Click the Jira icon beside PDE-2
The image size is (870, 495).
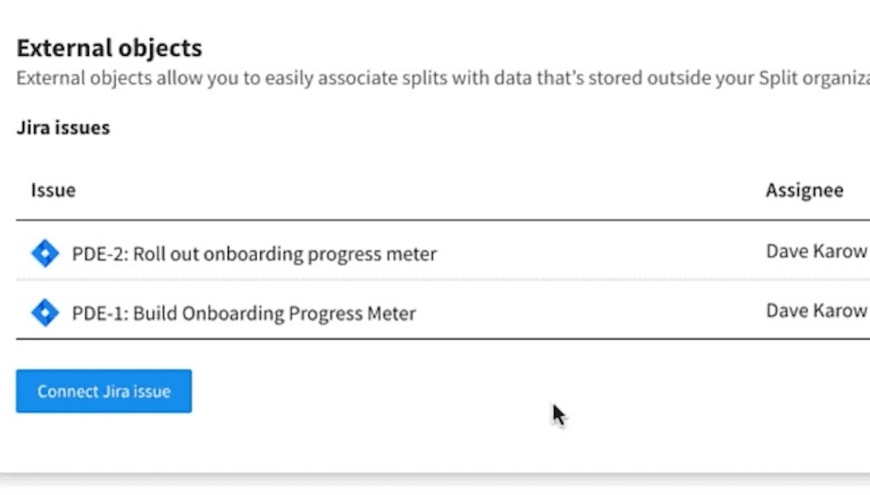coord(45,254)
